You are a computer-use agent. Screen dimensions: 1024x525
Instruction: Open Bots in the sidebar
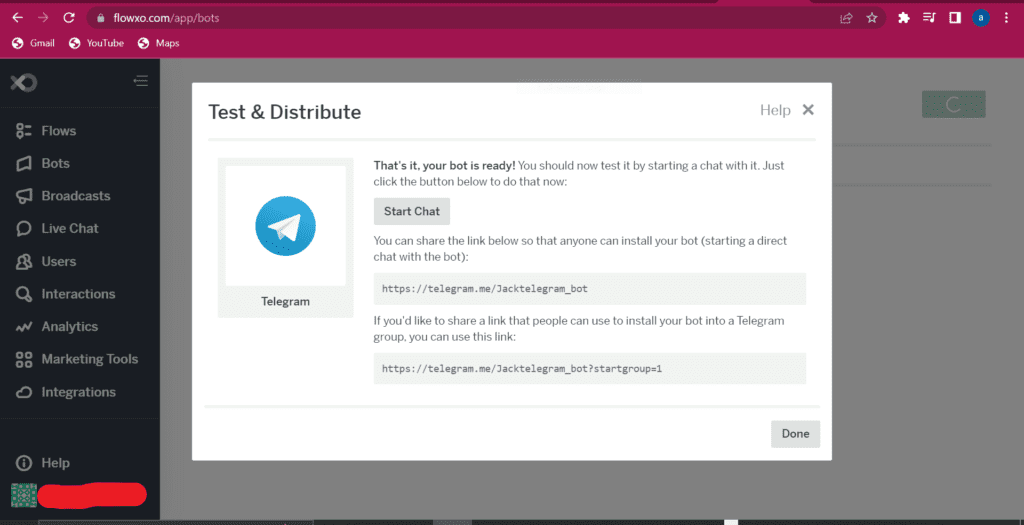click(42, 163)
